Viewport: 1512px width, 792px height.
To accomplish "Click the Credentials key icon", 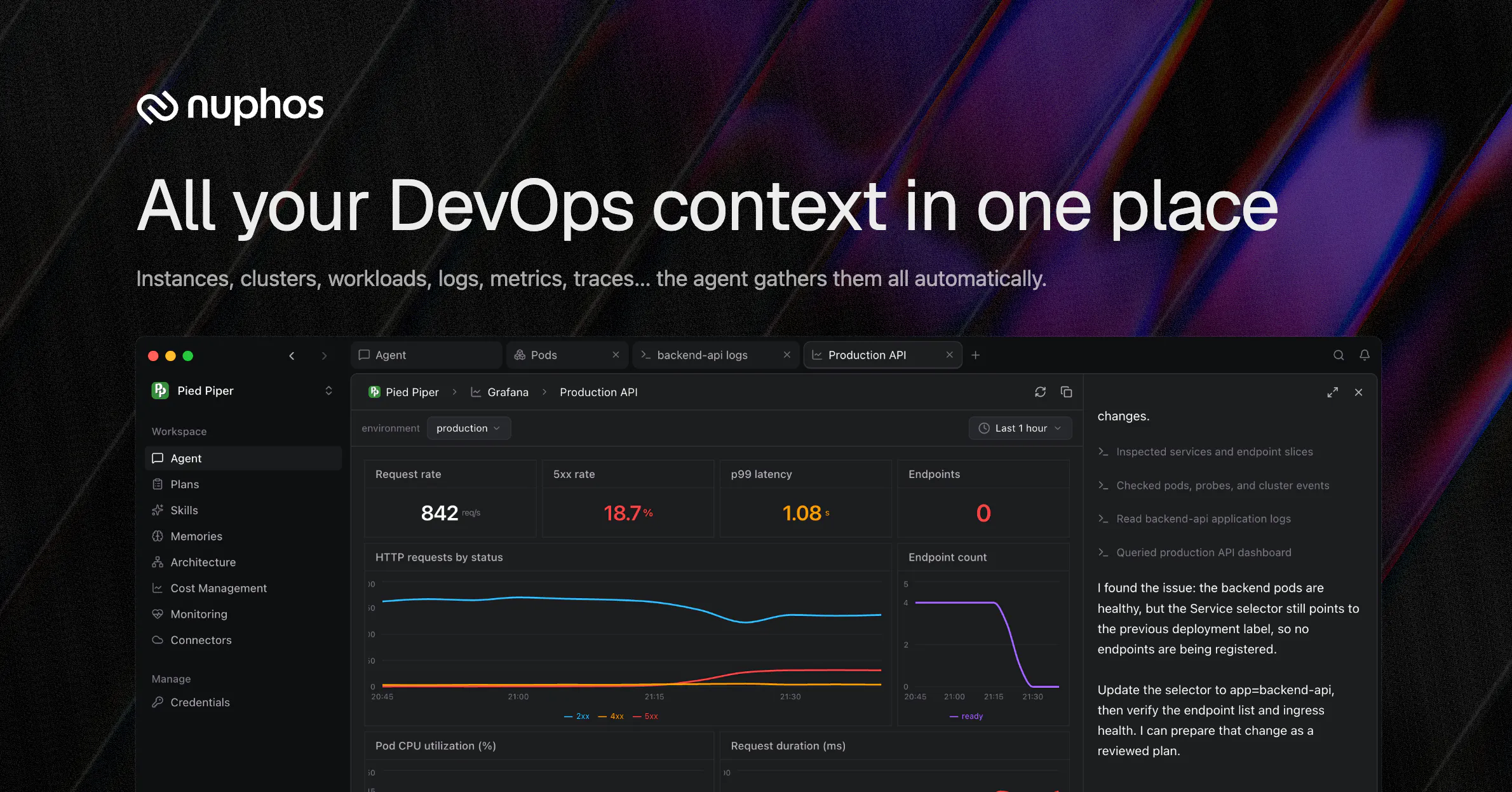I will (x=158, y=702).
